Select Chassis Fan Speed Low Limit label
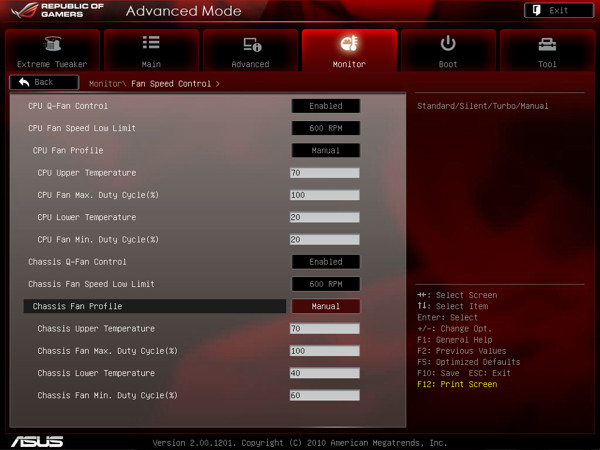This screenshot has height=450, width=600. [x=91, y=284]
